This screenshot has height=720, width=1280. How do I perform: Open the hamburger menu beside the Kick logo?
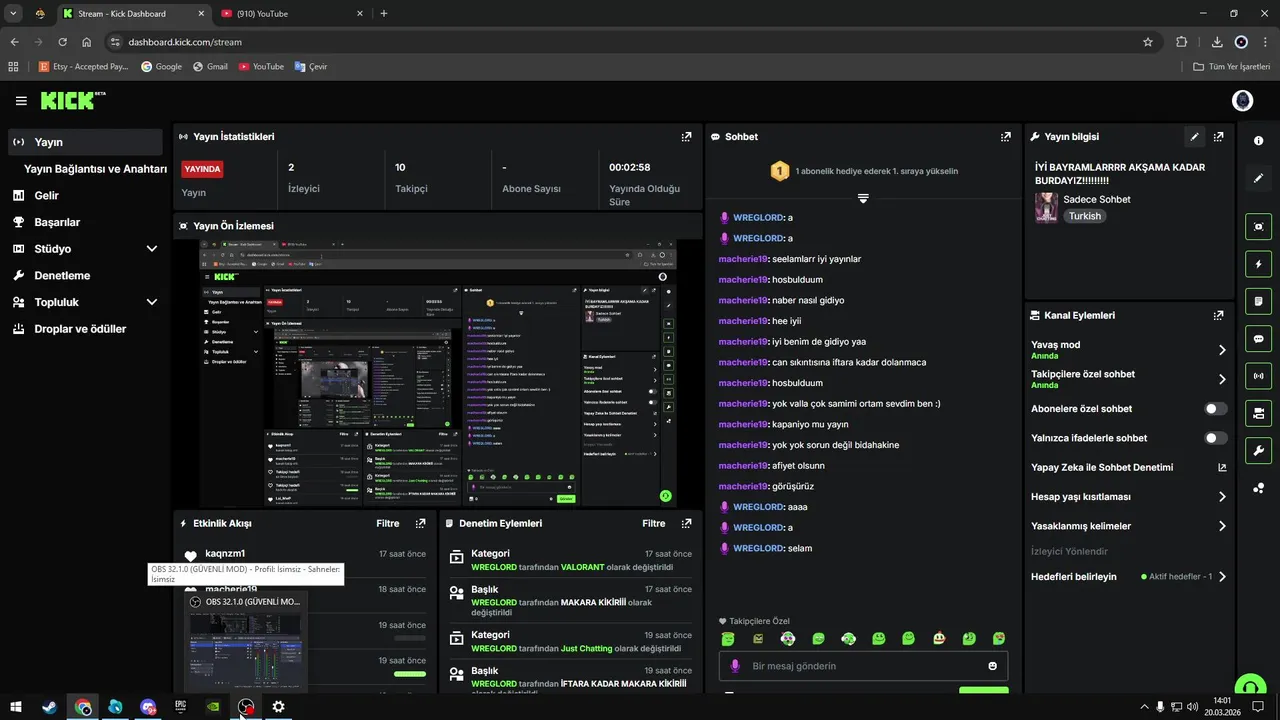point(21,101)
